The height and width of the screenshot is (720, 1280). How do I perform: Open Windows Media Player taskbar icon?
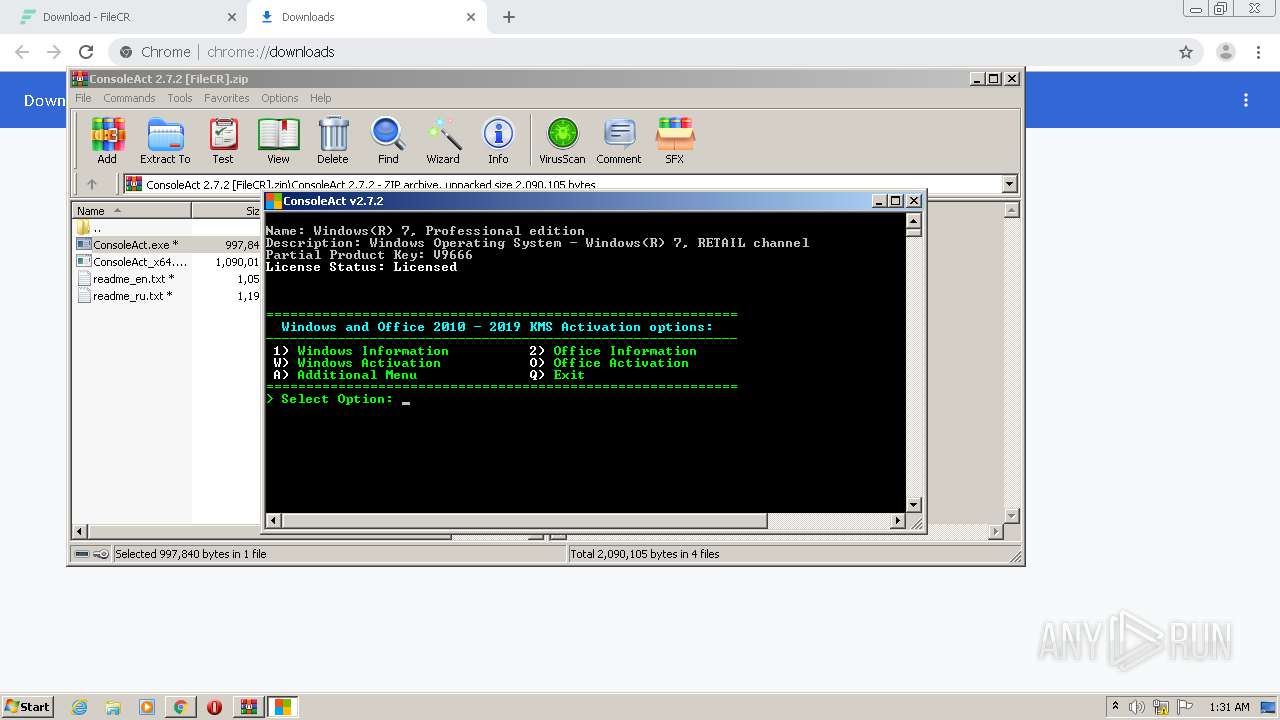pyautogui.click(x=147, y=707)
